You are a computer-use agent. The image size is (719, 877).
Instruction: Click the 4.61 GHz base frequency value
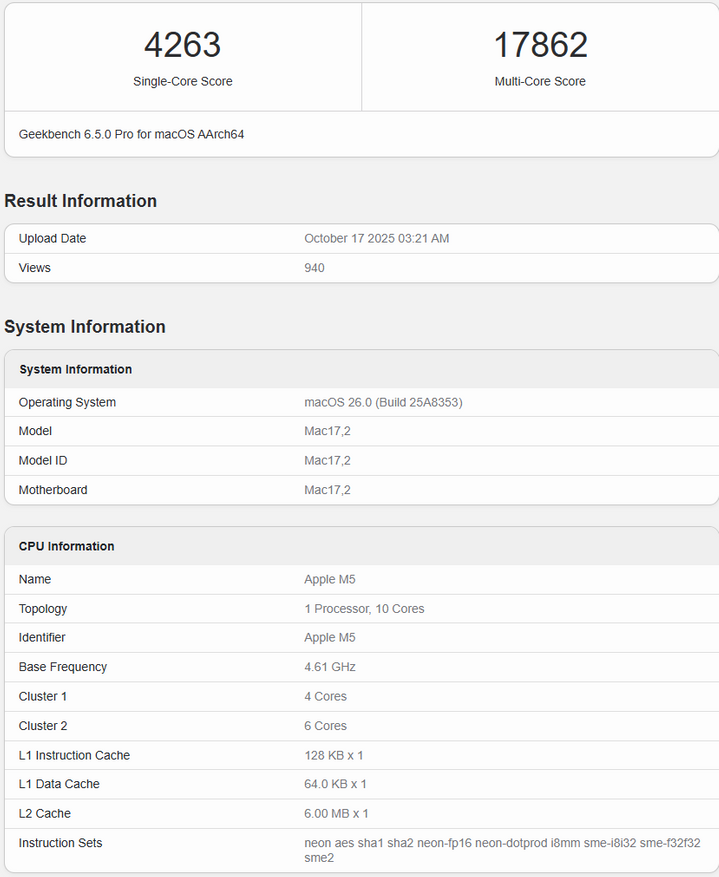click(330, 667)
